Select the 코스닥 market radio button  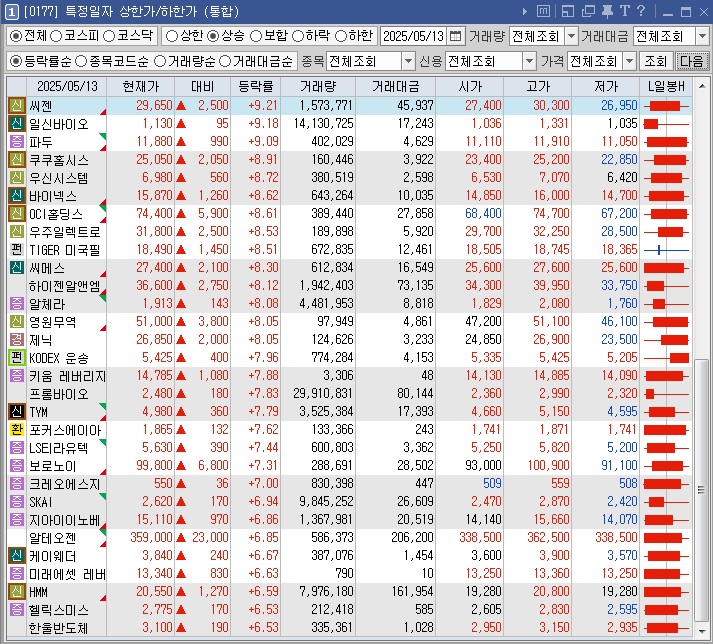pyautogui.click(x=109, y=36)
